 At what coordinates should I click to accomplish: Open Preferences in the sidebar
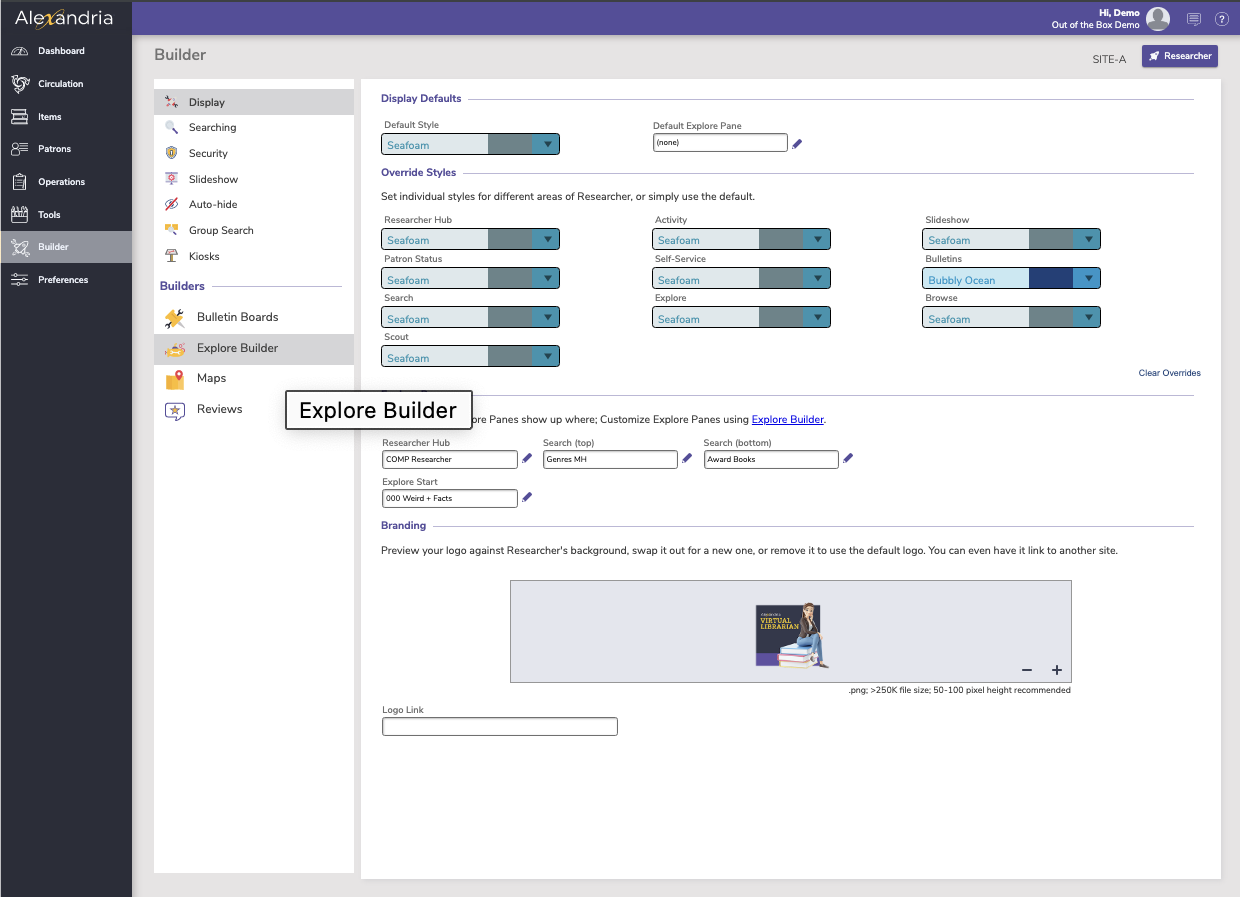(x=66, y=280)
